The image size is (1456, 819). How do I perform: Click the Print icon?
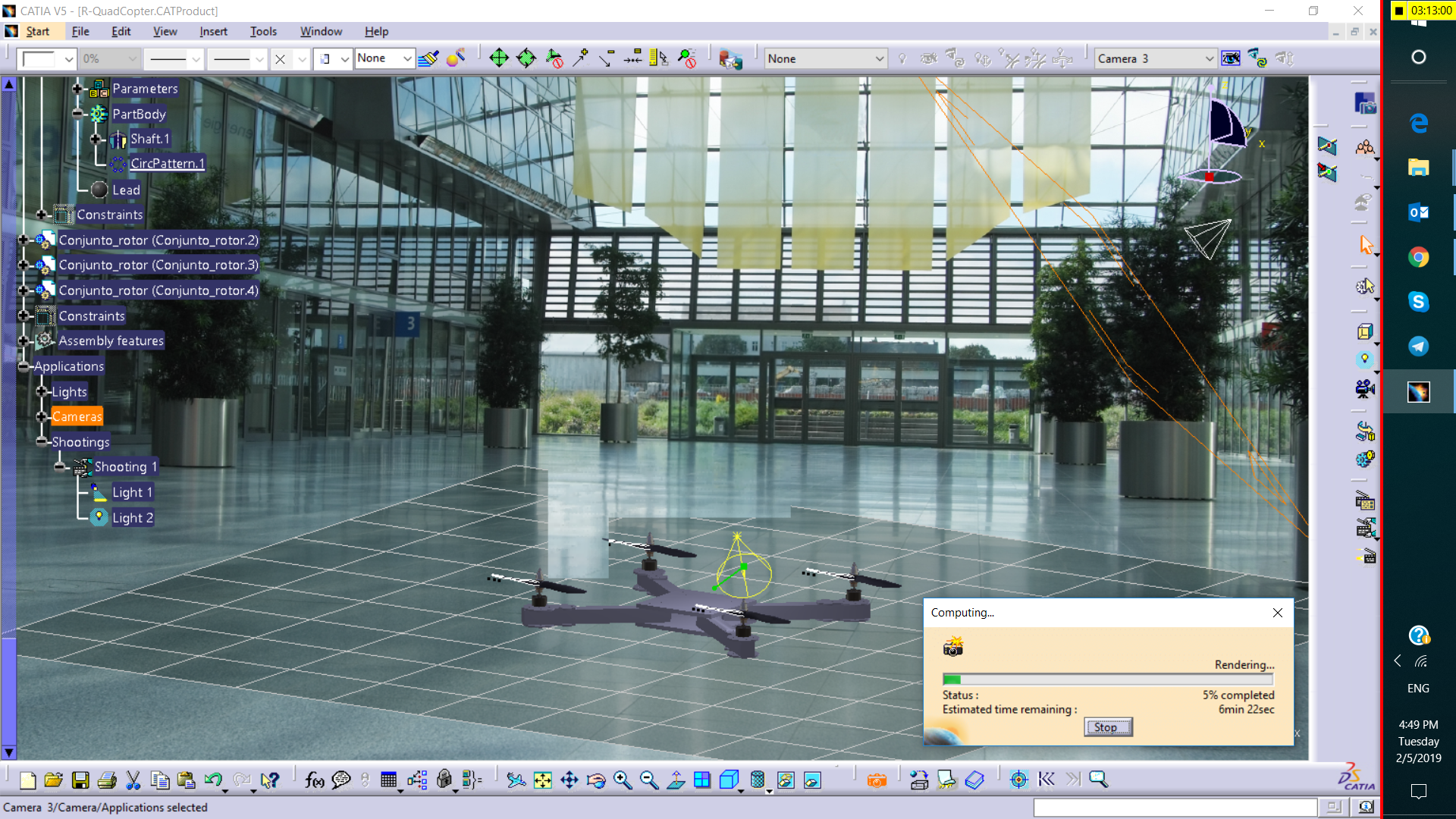107,780
